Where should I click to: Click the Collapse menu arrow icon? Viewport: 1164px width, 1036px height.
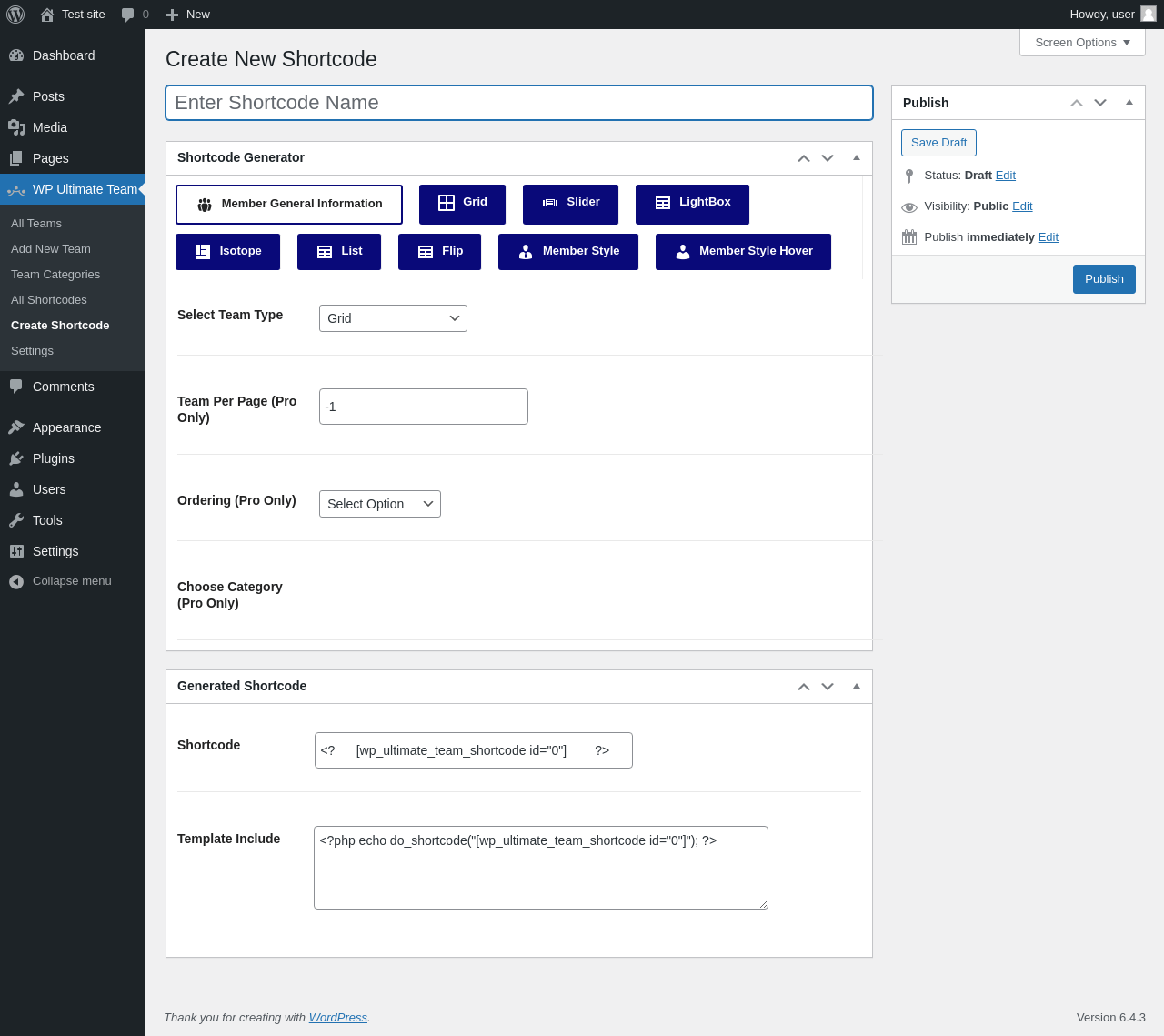coord(16,581)
